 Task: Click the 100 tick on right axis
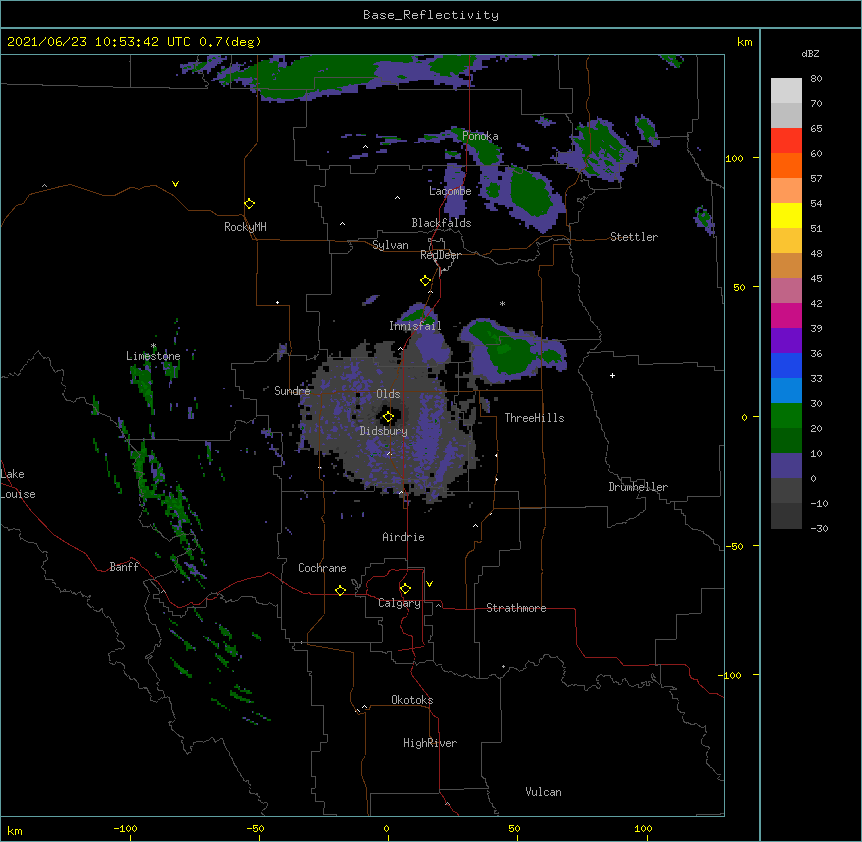734,158
